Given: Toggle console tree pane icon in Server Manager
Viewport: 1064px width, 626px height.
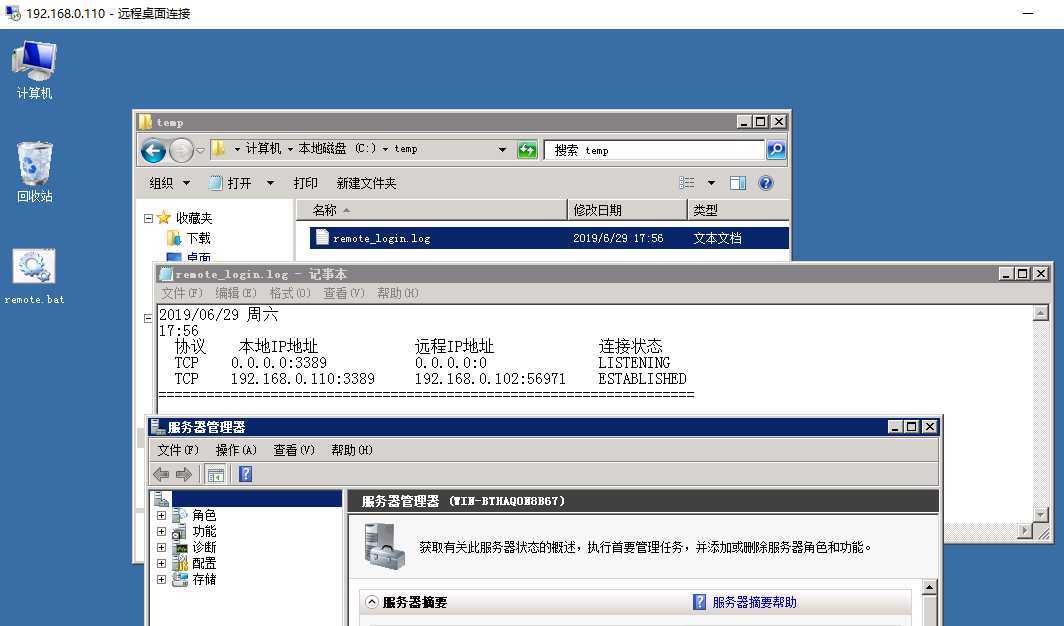Looking at the screenshot, I should [x=216, y=475].
